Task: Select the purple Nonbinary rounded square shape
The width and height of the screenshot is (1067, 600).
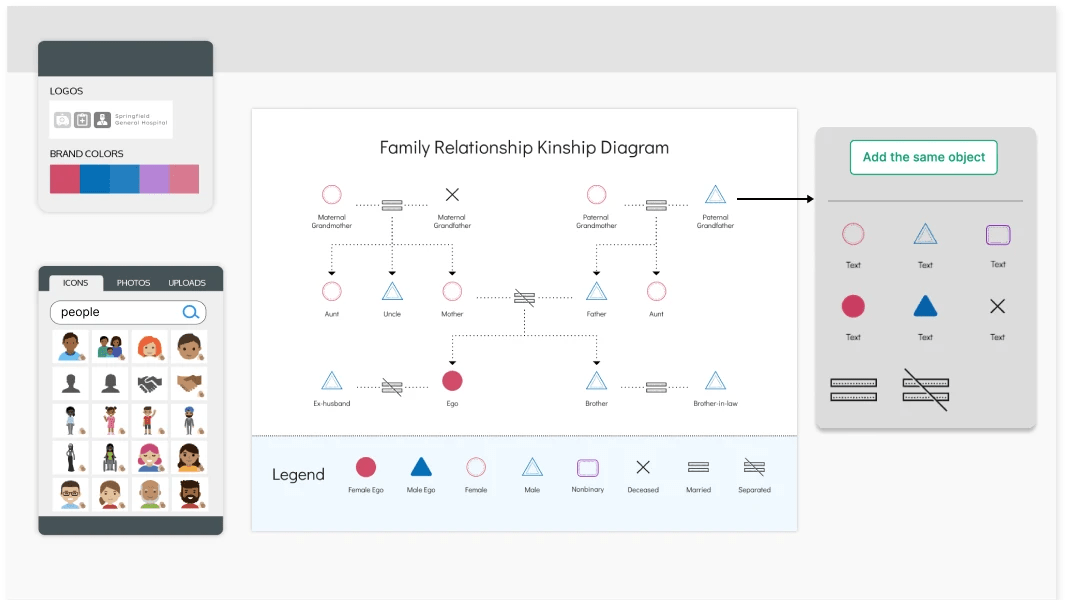Action: [997, 233]
